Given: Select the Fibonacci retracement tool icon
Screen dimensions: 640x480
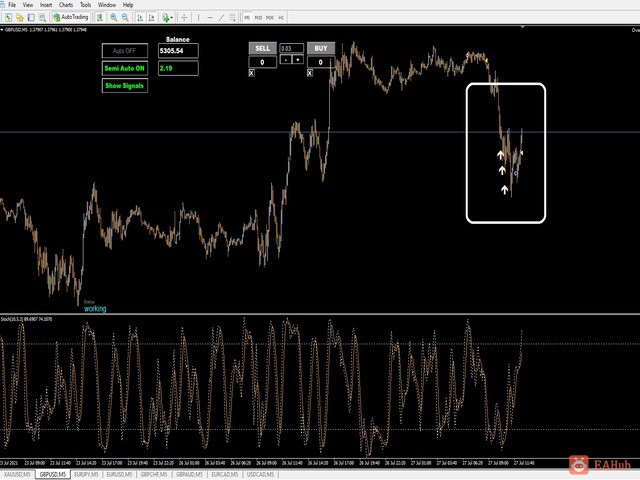Looking at the screenshot, I should pyautogui.click(x=233, y=18).
